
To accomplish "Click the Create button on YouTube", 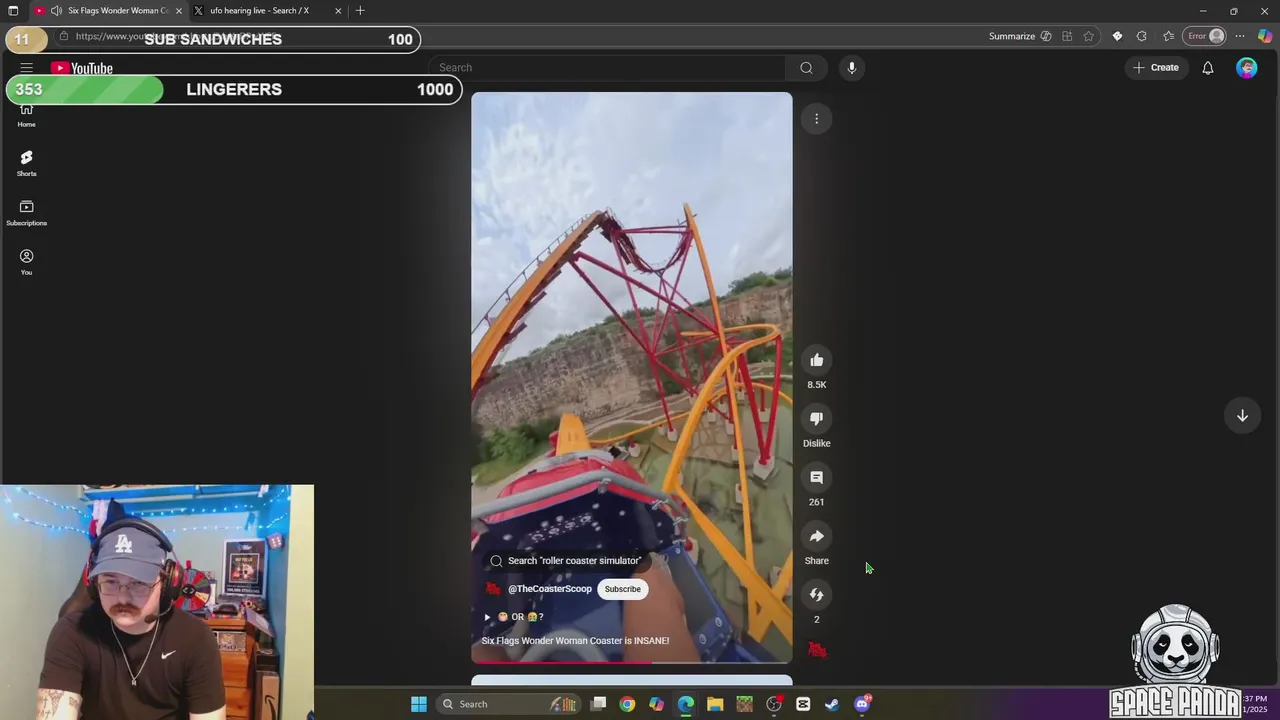I will [1156, 68].
